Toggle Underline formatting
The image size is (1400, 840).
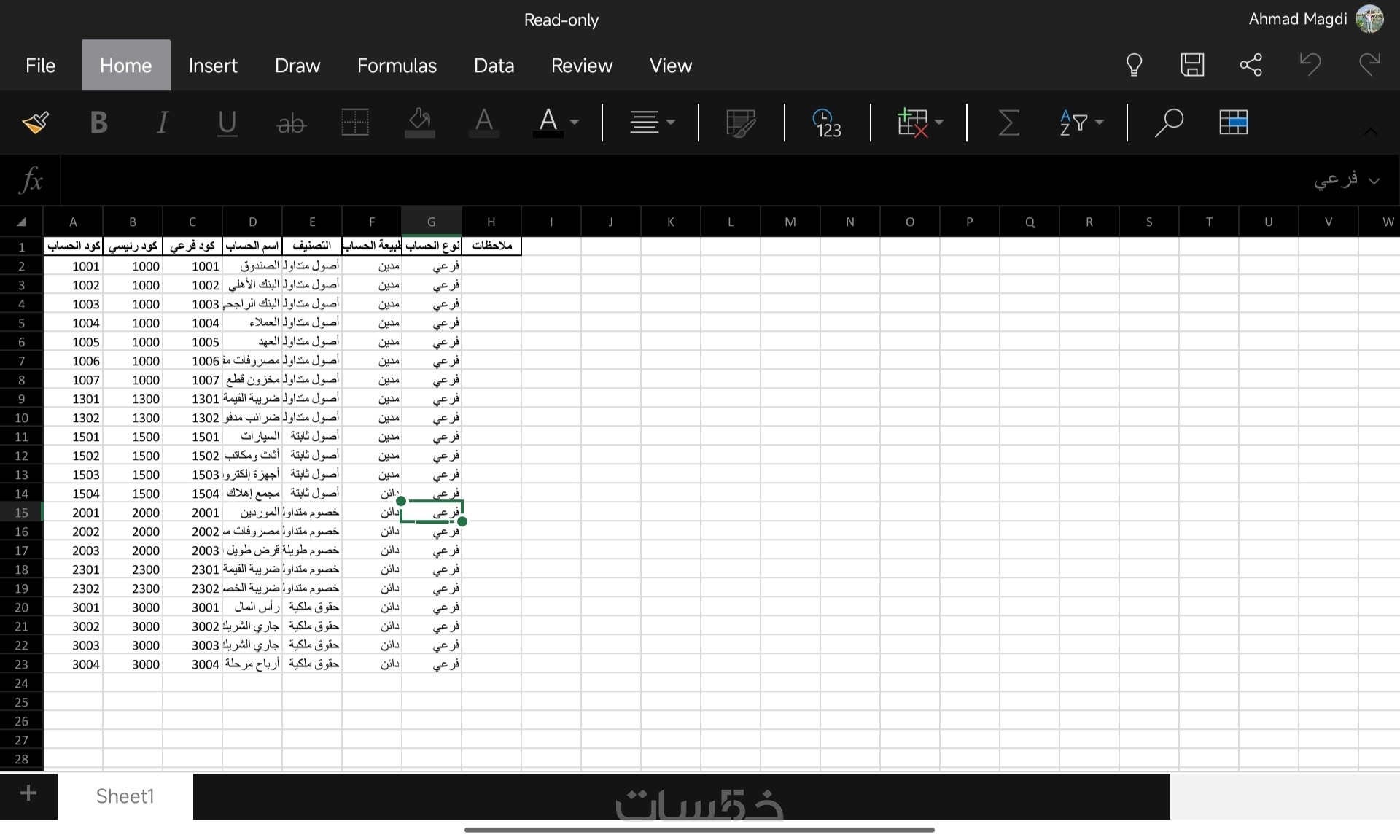click(x=227, y=122)
